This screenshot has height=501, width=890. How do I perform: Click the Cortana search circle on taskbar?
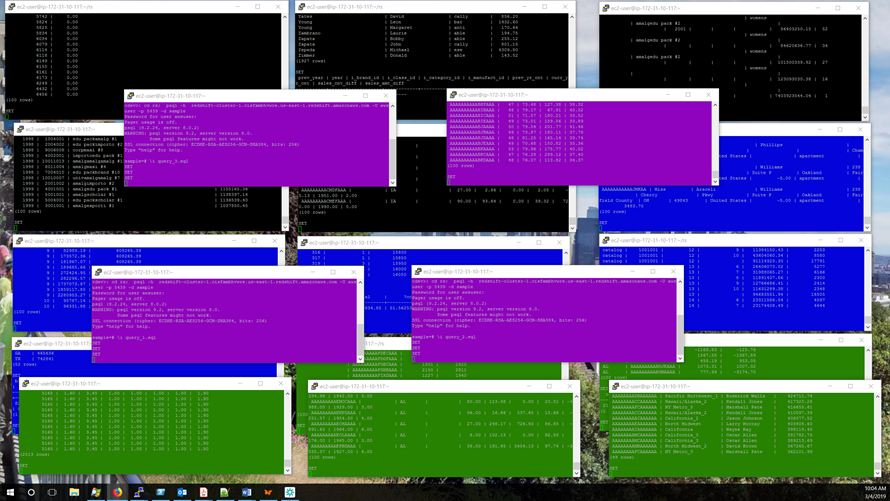(x=31, y=492)
